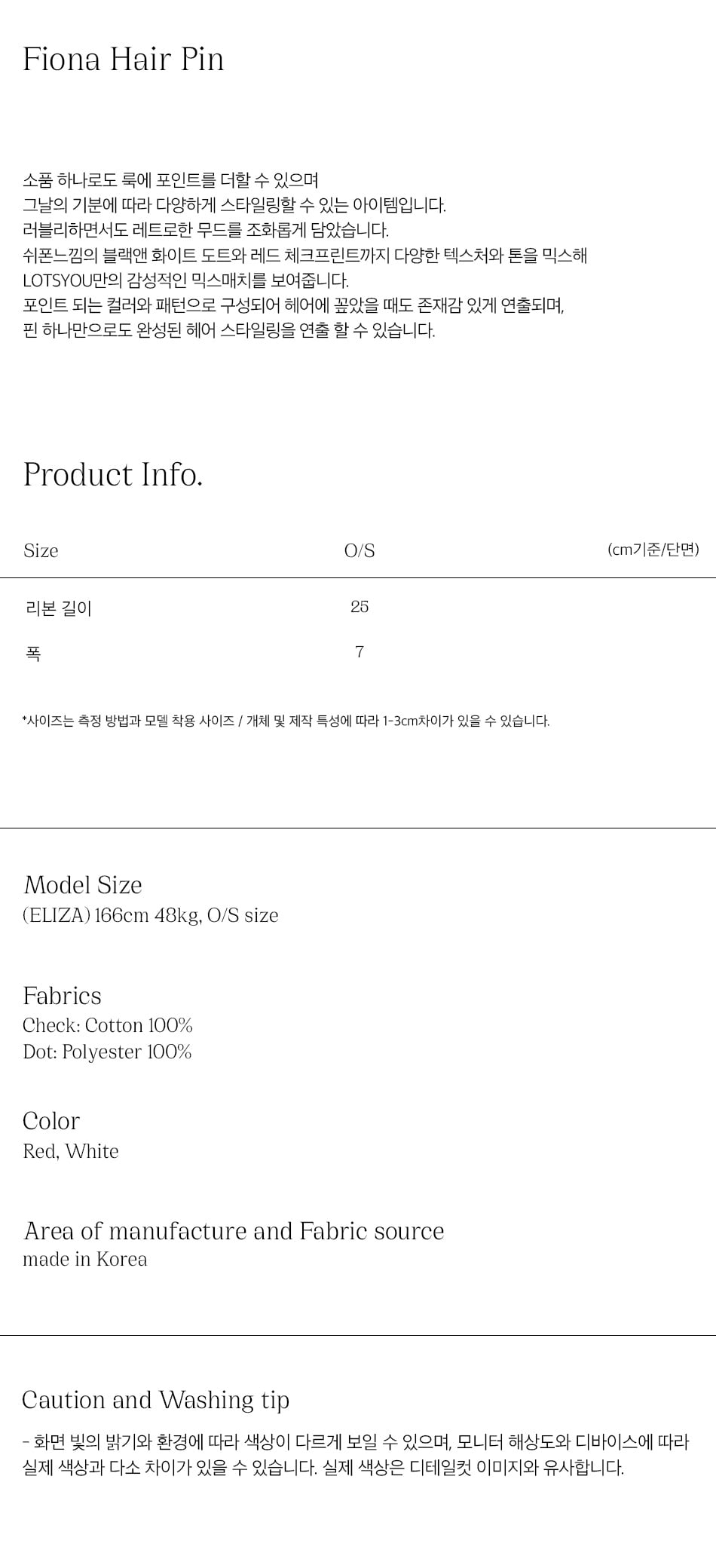Screen dimensions: 716x1568
Task: Click the Area of manufacture heading
Action: 234,1230
